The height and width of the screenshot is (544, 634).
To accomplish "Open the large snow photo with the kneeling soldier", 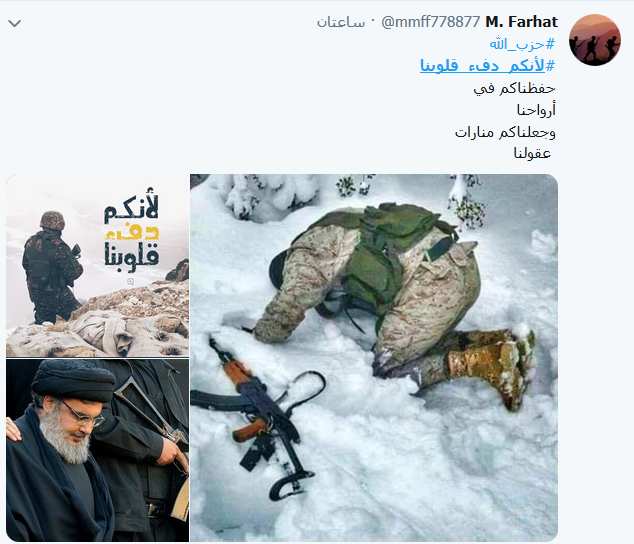I will pos(374,358).
